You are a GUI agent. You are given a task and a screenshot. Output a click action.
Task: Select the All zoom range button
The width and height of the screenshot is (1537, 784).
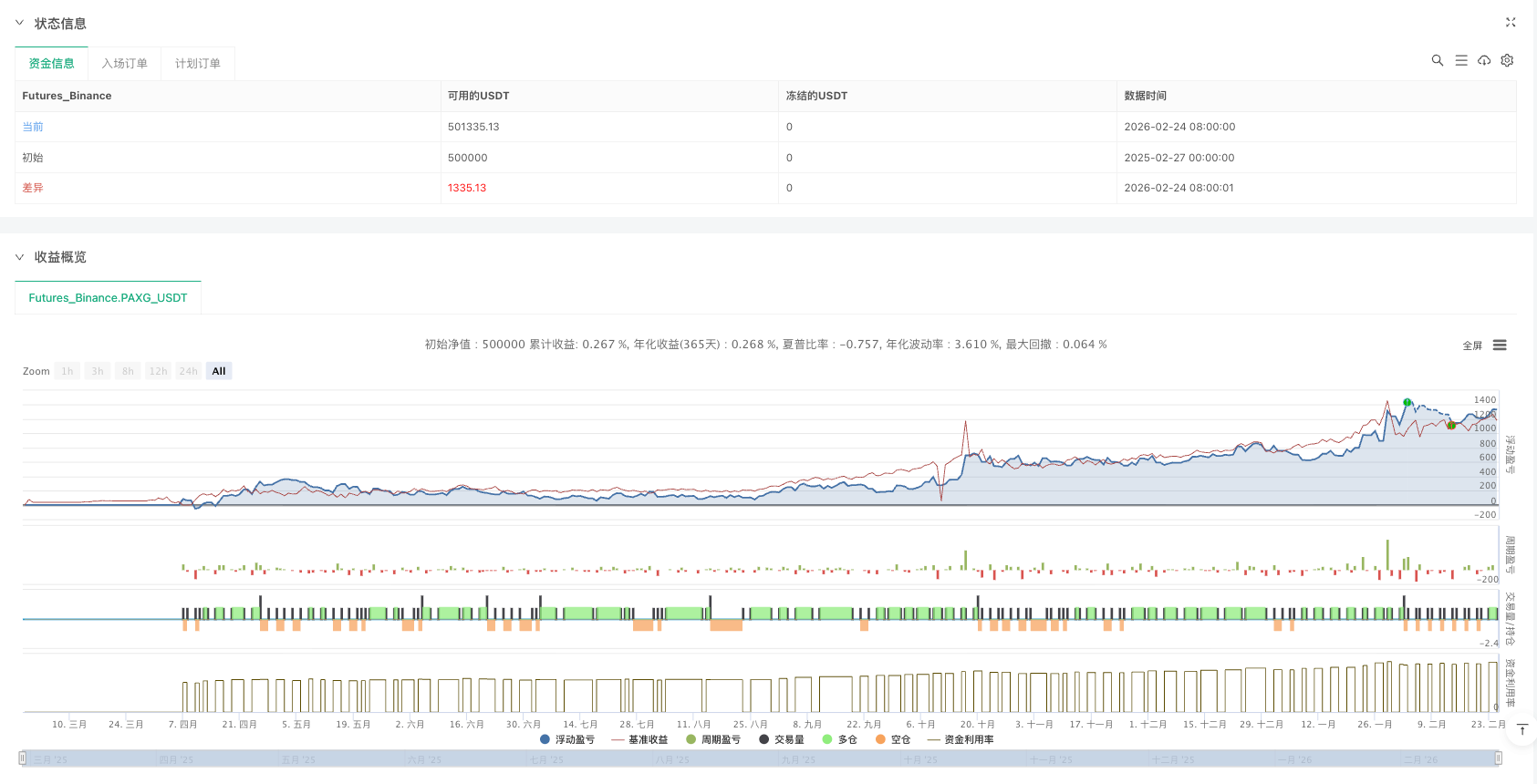[x=219, y=371]
